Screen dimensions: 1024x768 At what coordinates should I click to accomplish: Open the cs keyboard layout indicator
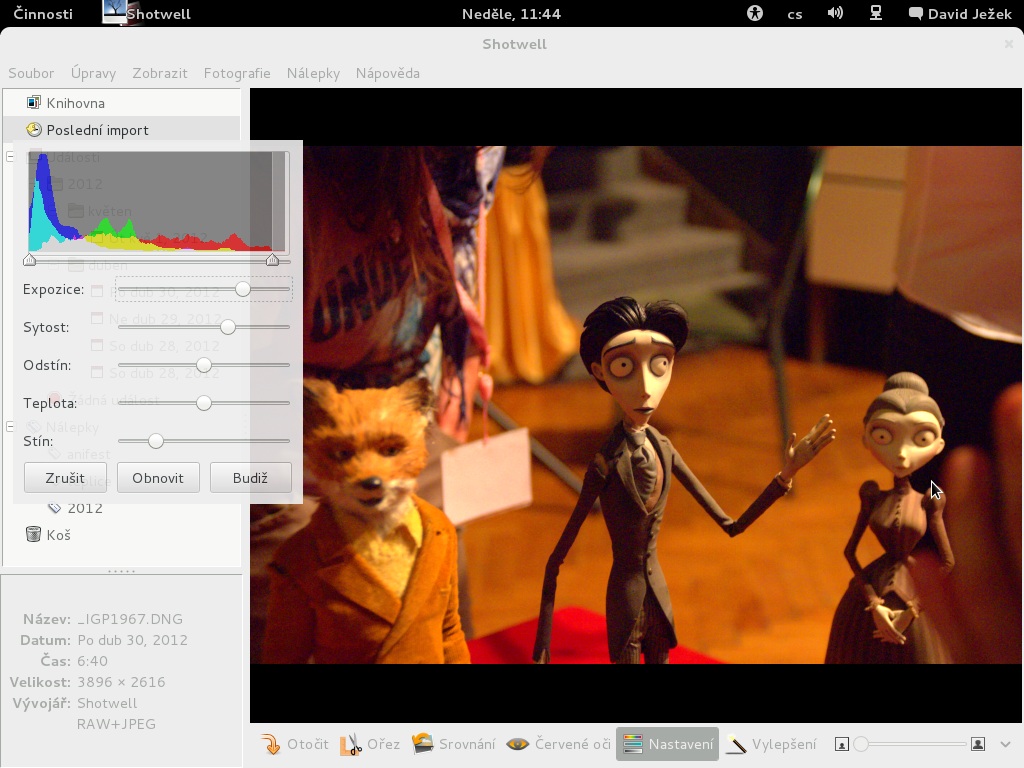click(795, 14)
